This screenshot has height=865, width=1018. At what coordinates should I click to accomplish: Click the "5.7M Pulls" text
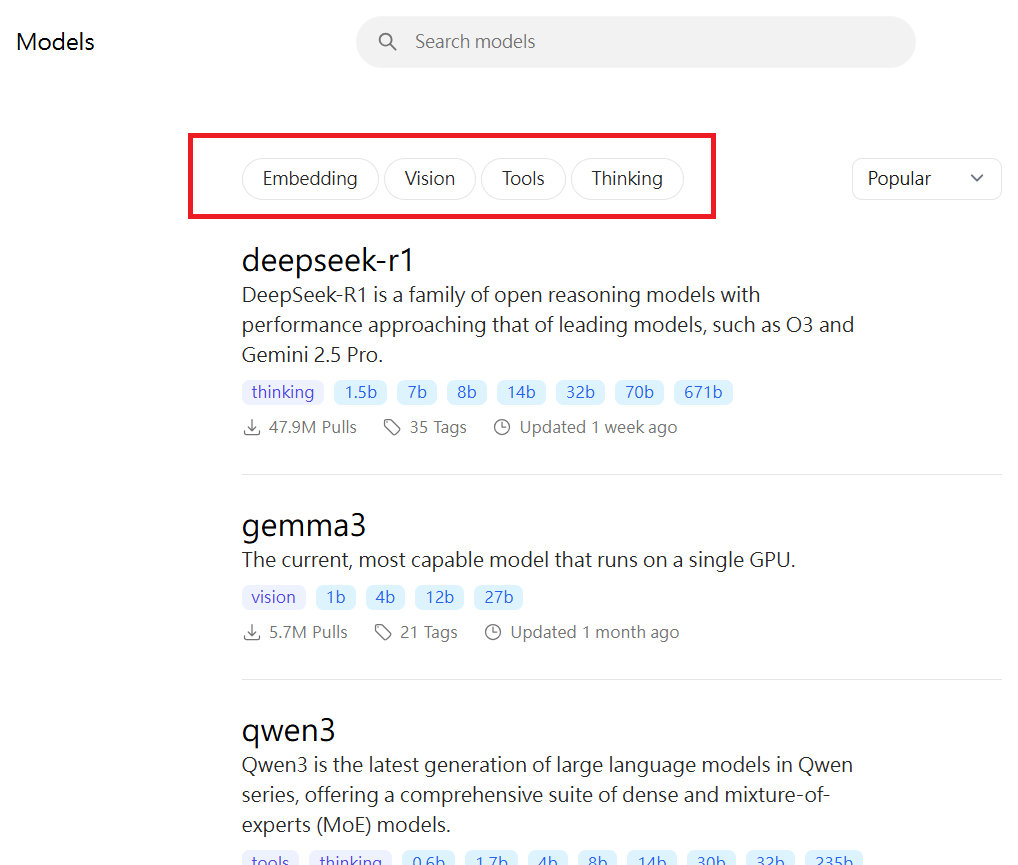tap(308, 633)
